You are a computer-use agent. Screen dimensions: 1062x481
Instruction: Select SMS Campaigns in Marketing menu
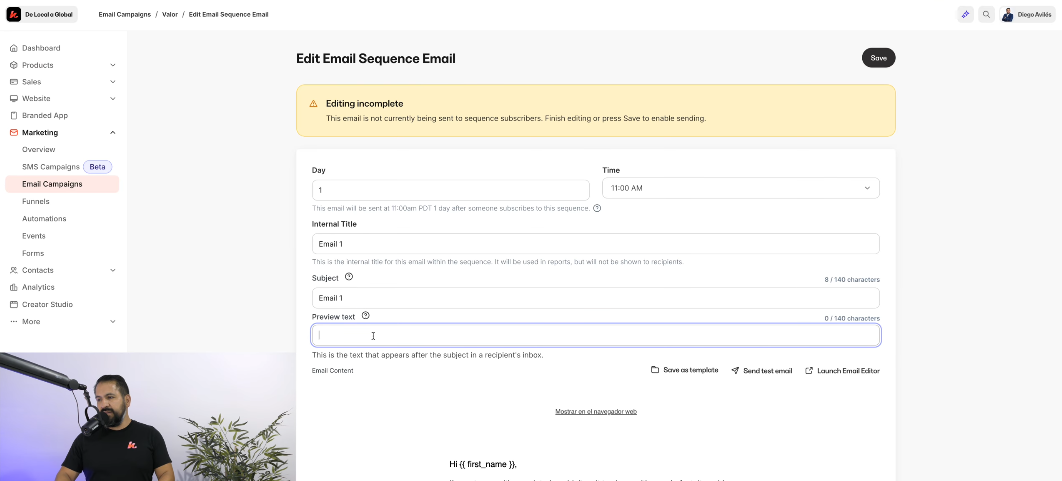click(50, 167)
